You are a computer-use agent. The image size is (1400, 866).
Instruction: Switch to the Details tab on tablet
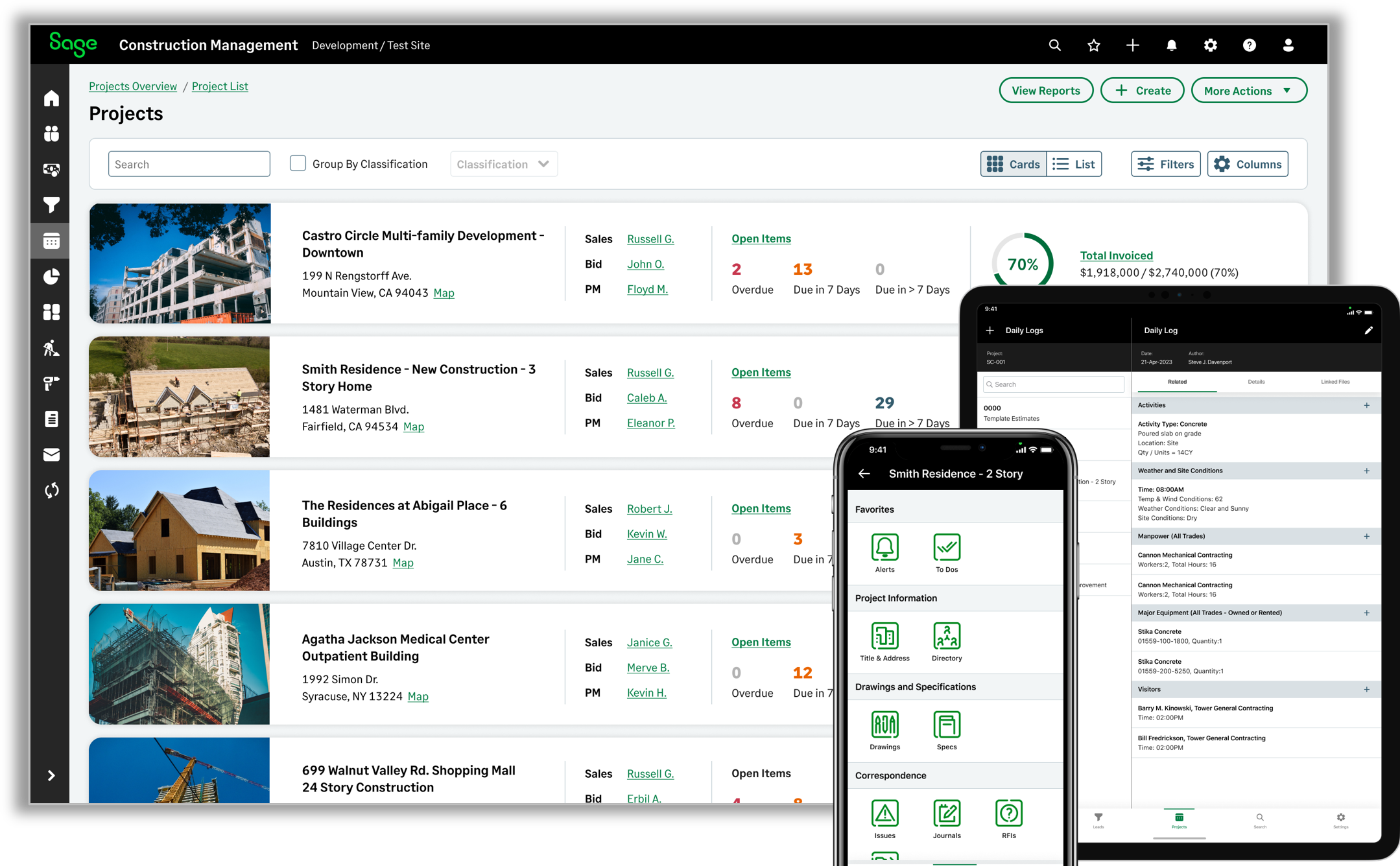(1256, 382)
